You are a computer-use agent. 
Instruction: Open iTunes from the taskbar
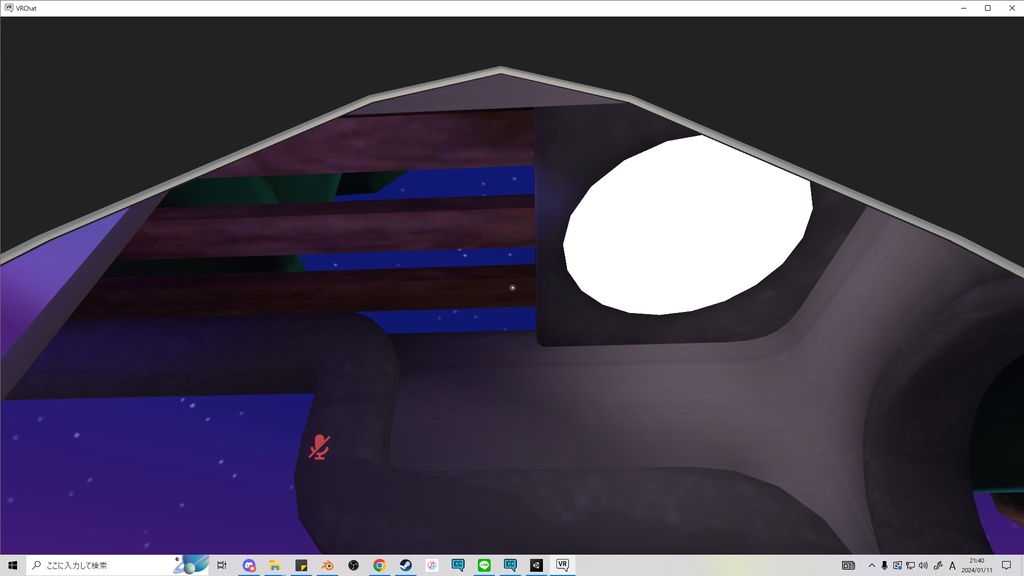click(x=431, y=565)
